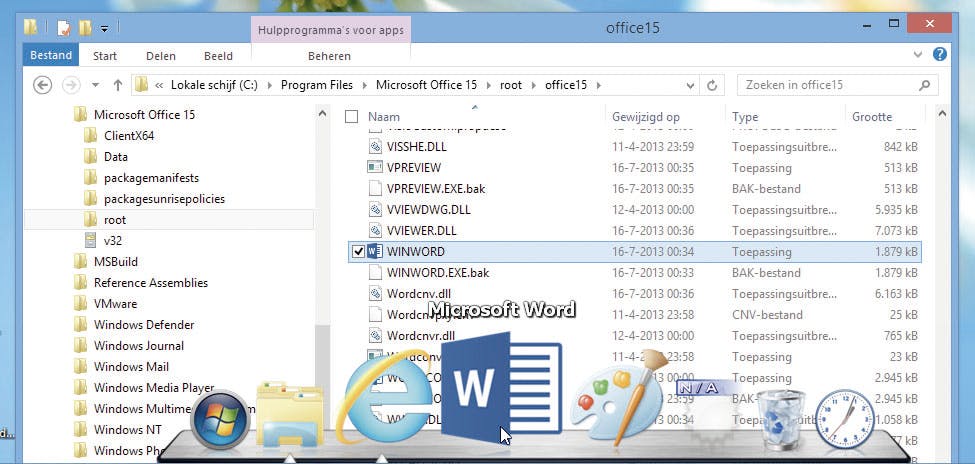The width and height of the screenshot is (975, 464).
Task: Open the Quick Access Toolbar customize dropdown
Action: (104, 28)
